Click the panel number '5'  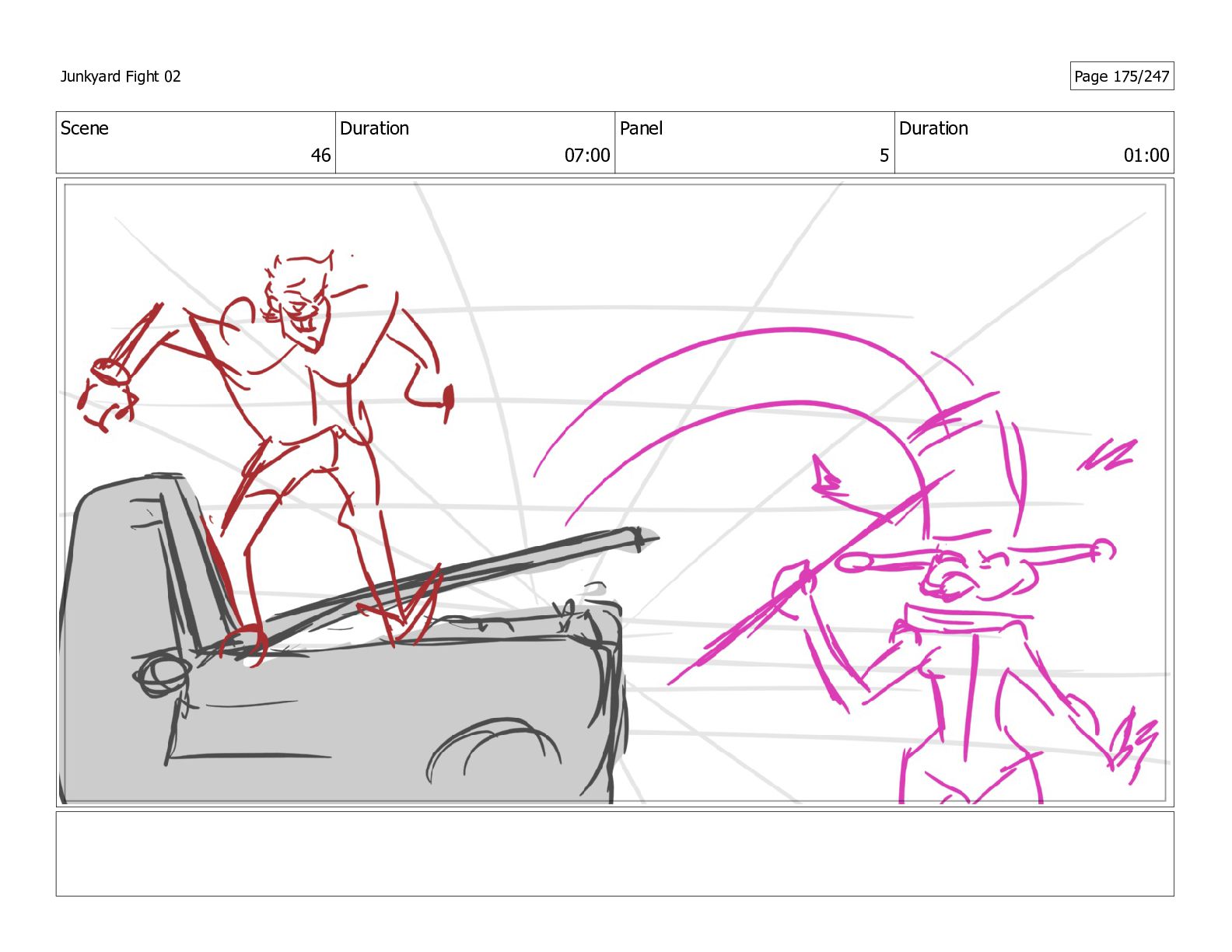coord(884,156)
